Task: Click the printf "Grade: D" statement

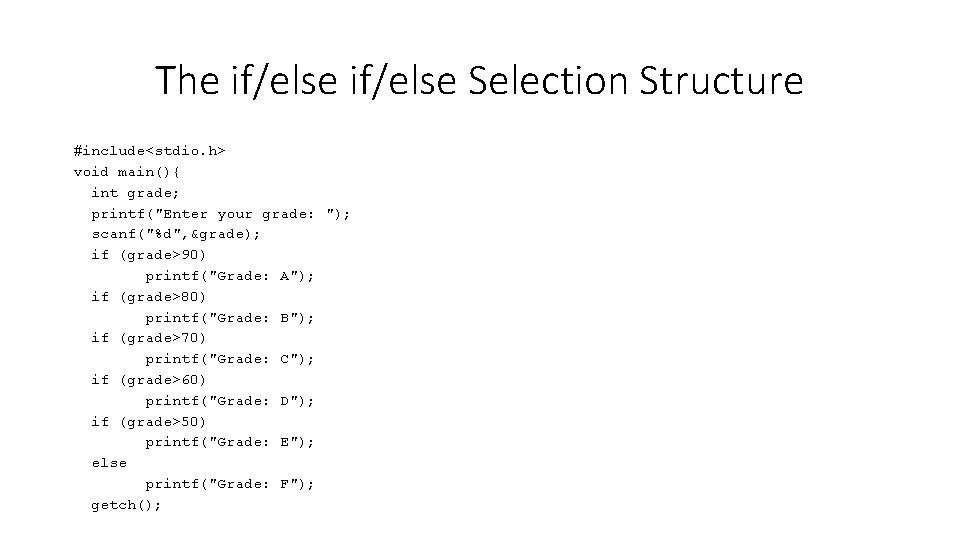Action: (229, 400)
